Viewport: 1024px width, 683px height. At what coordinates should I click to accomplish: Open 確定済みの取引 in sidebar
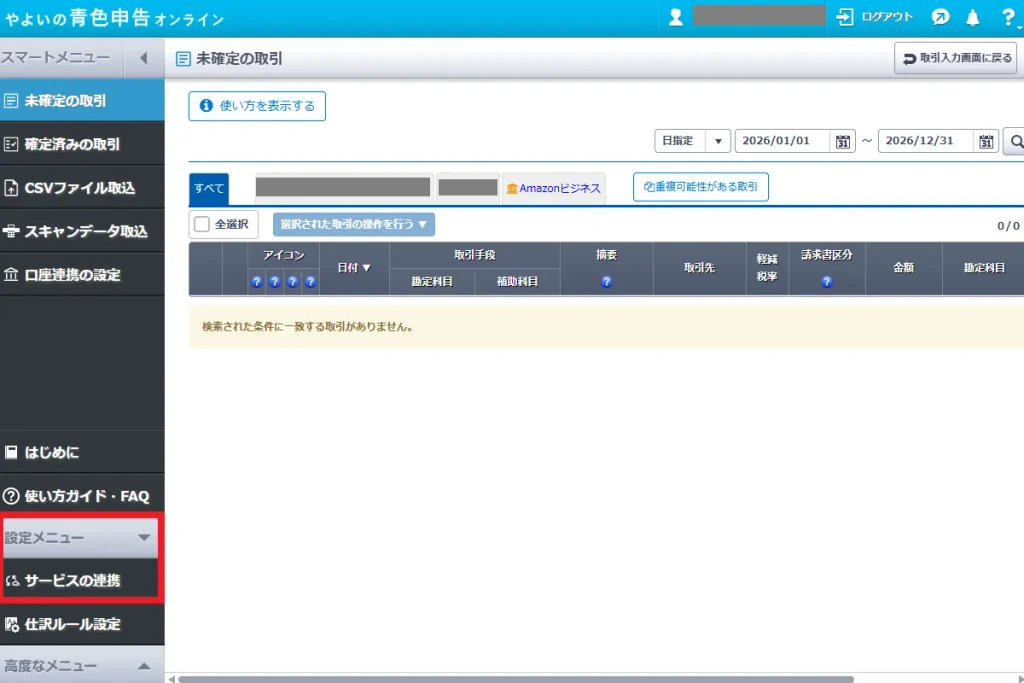coord(82,144)
